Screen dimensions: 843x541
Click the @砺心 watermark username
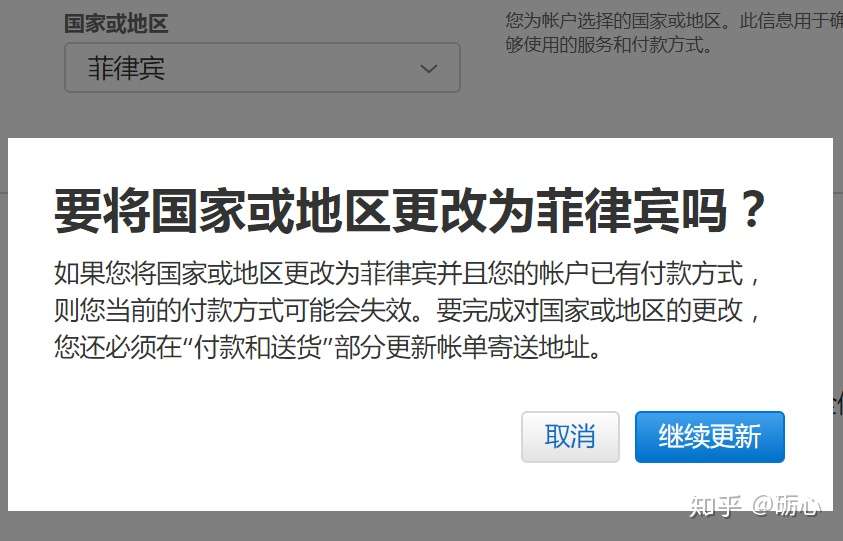[x=786, y=506]
